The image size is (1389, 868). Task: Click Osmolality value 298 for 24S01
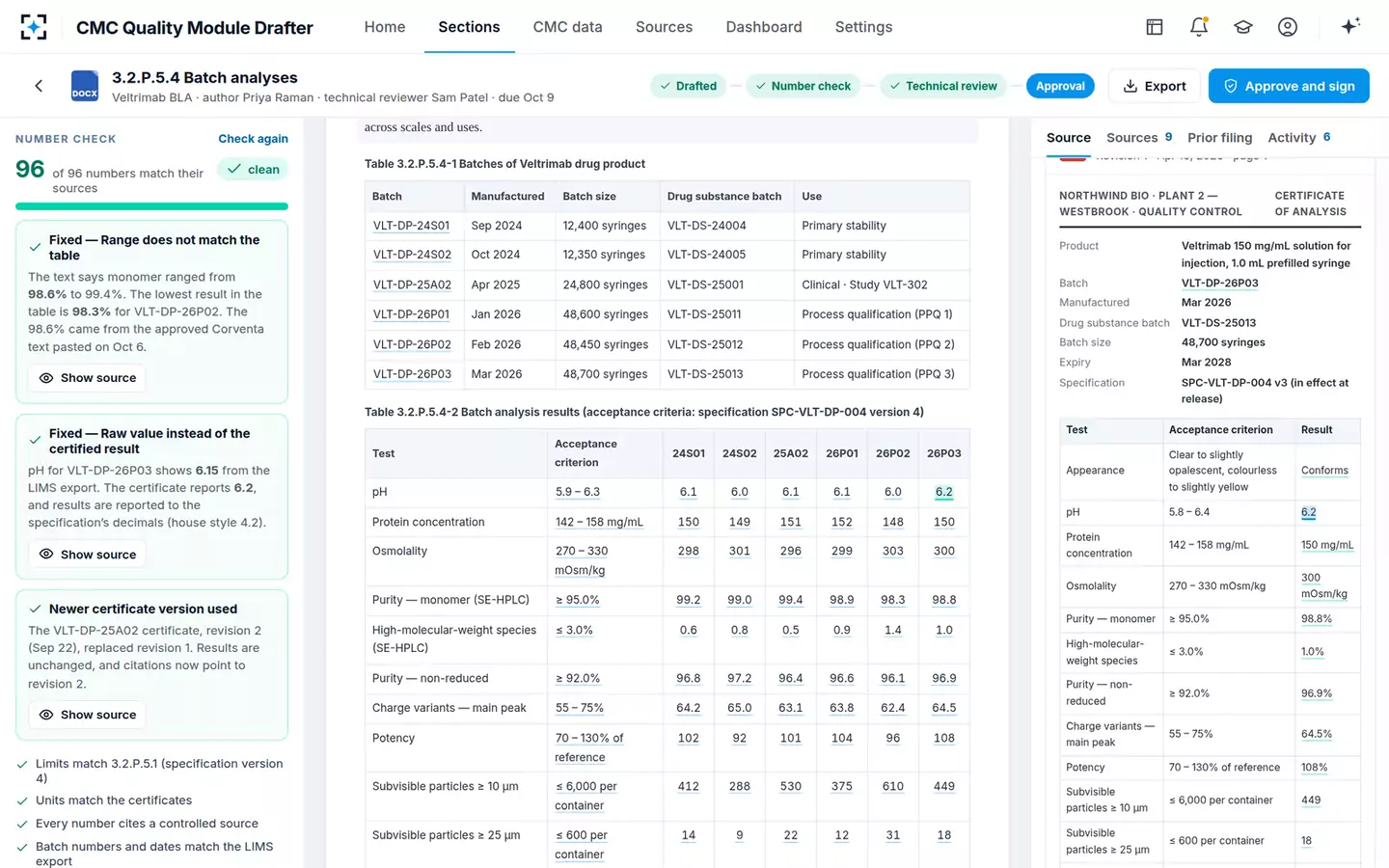[x=689, y=552]
